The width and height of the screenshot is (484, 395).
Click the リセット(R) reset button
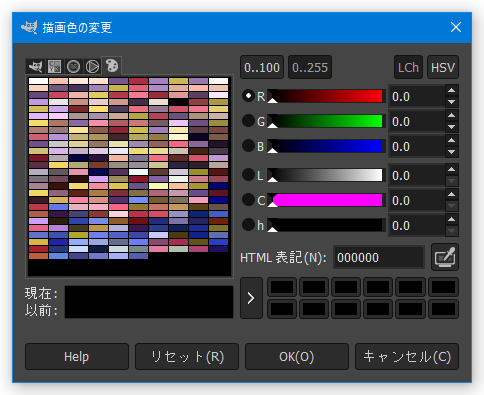pyautogui.click(x=187, y=357)
